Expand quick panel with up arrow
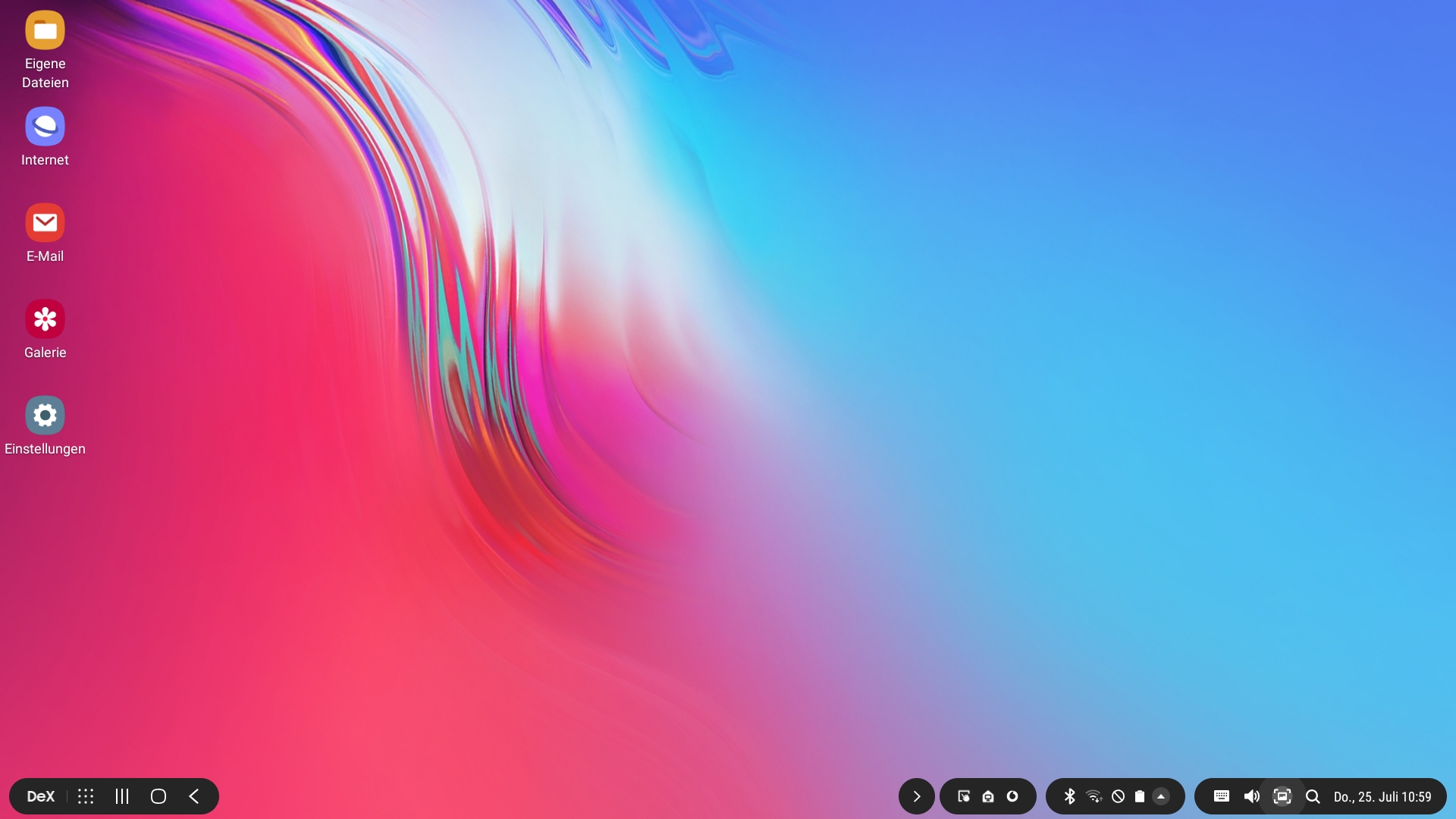The image size is (1456, 819). (x=1161, y=796)
